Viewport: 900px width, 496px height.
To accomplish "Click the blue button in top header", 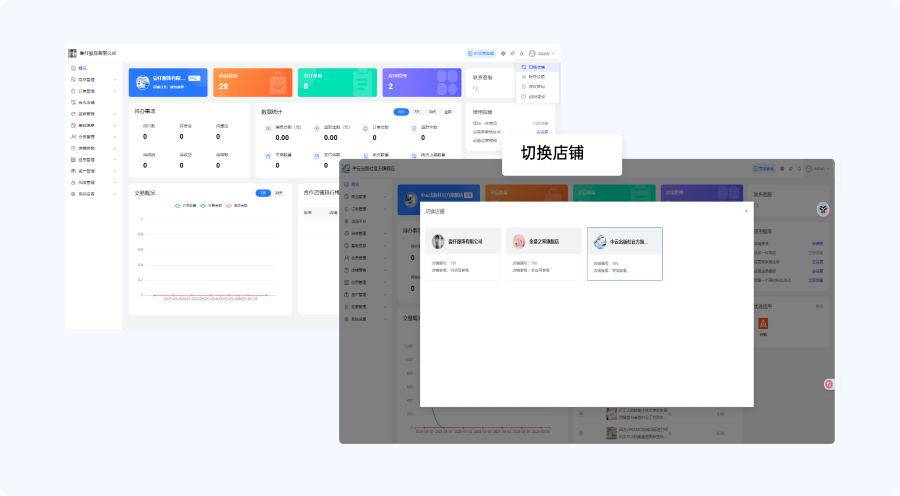I will 480,53.
